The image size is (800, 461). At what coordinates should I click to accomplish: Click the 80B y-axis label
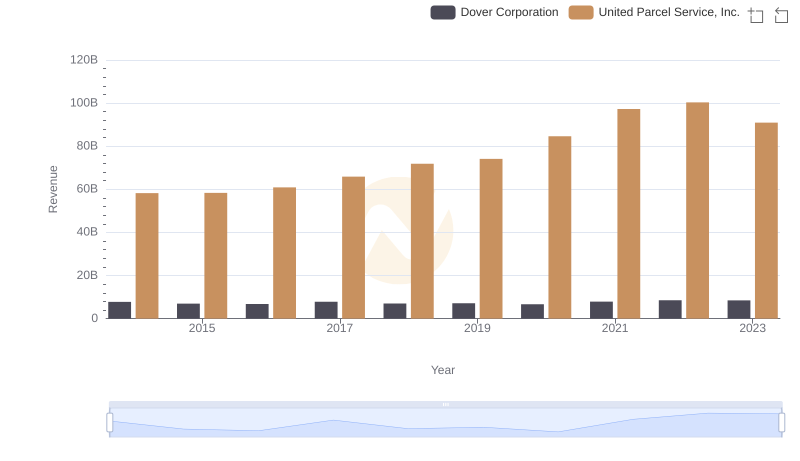[x=87, y=146]
